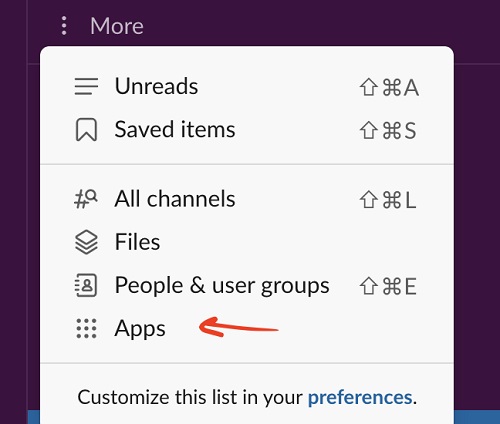Select the Saved items menu entry

[x=247, y=129]
